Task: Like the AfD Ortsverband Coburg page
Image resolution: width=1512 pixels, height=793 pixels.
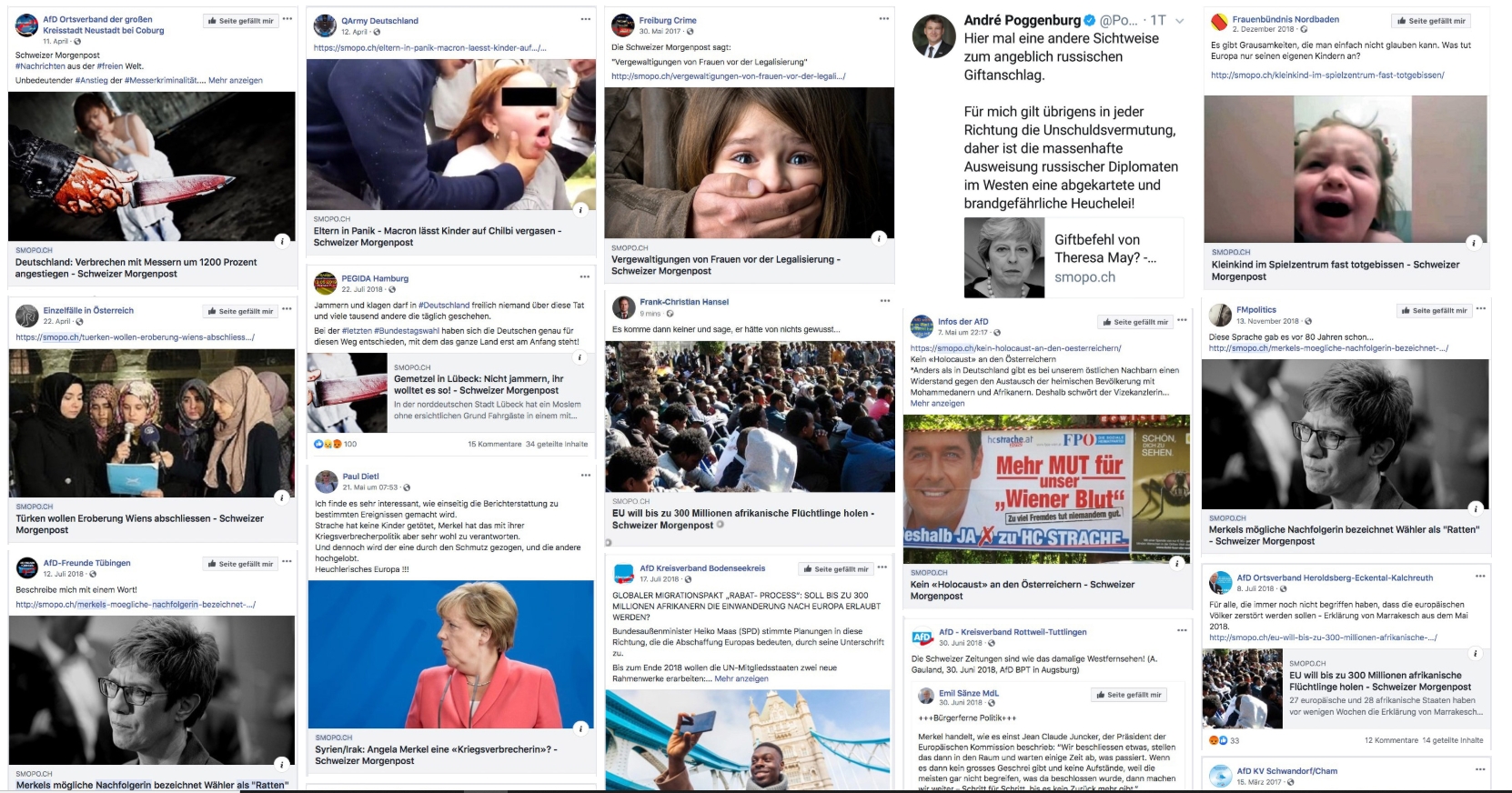Action: point(240,21)
